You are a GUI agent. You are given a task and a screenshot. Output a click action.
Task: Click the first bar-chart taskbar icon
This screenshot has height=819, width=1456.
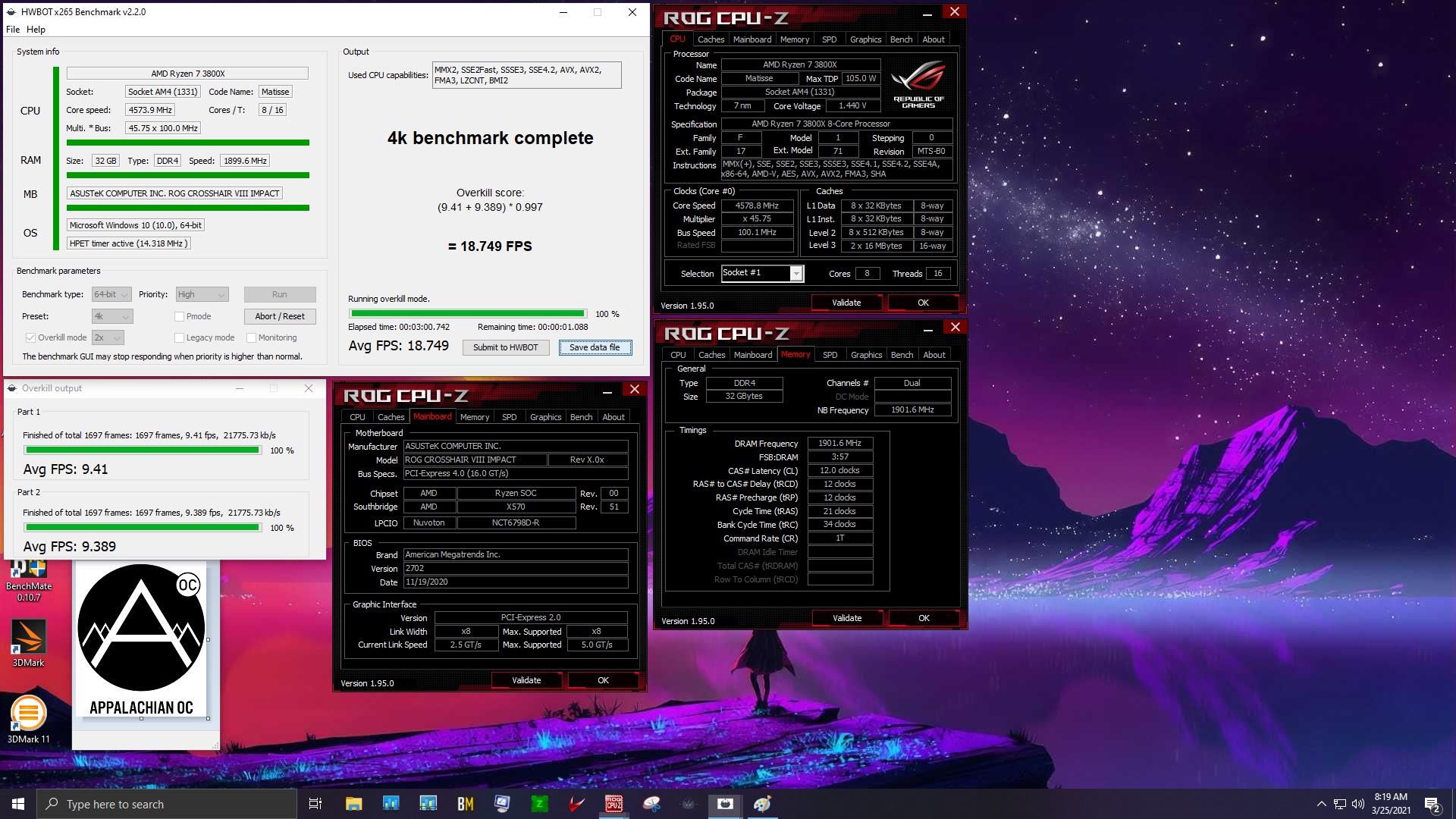pyautogui.click(x=391, y=804)
